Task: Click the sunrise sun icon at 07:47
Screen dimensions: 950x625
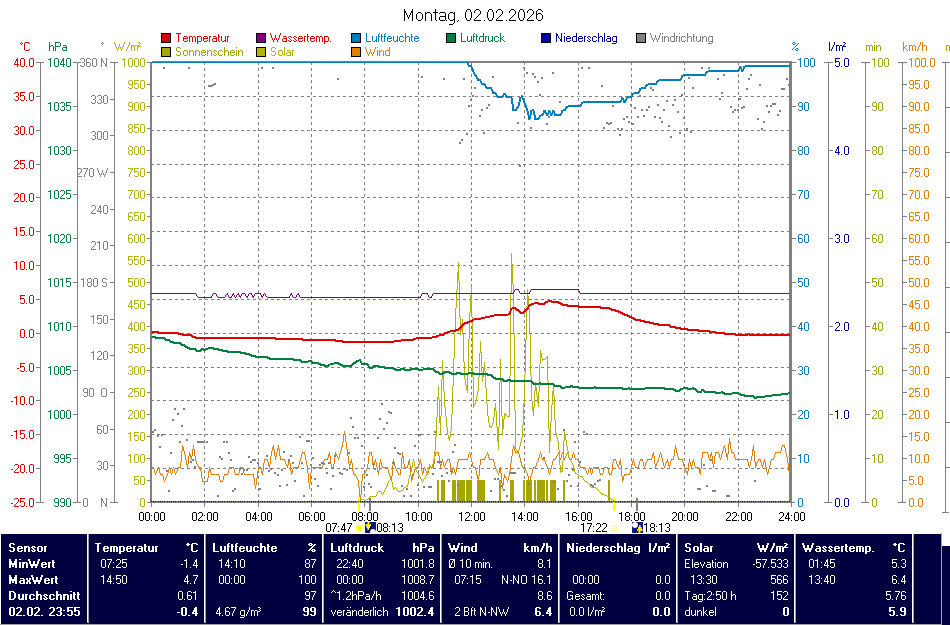Action: [359, 527]
